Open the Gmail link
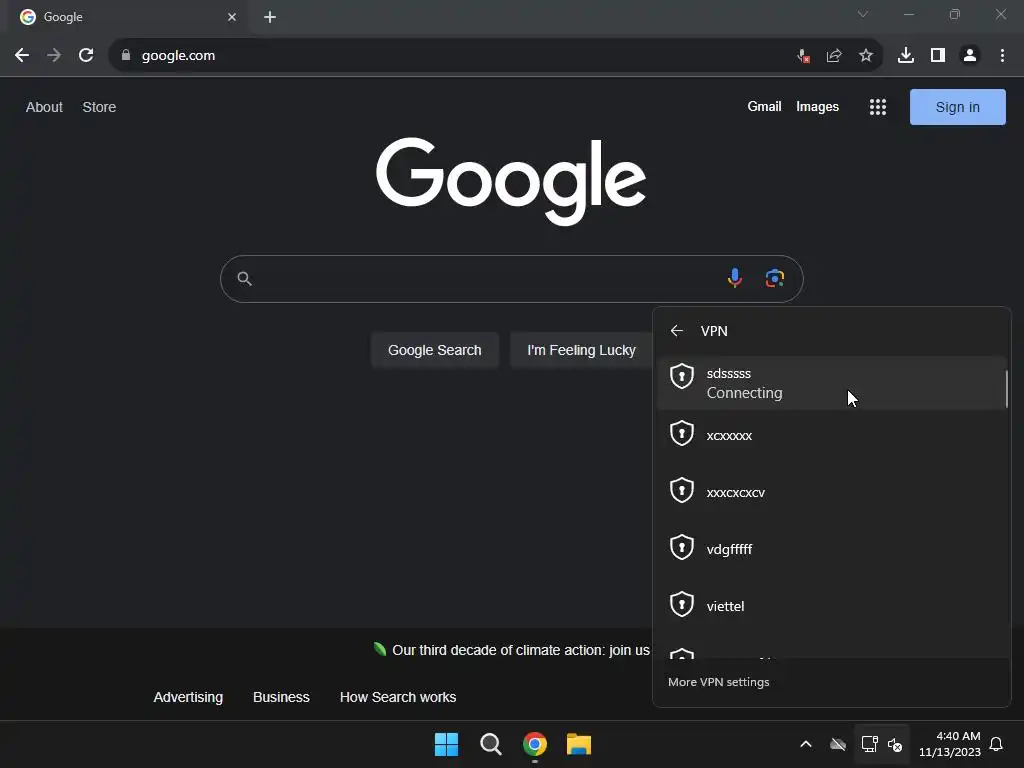This screenshot has width=1024, height=768. [x=764, y=106]
